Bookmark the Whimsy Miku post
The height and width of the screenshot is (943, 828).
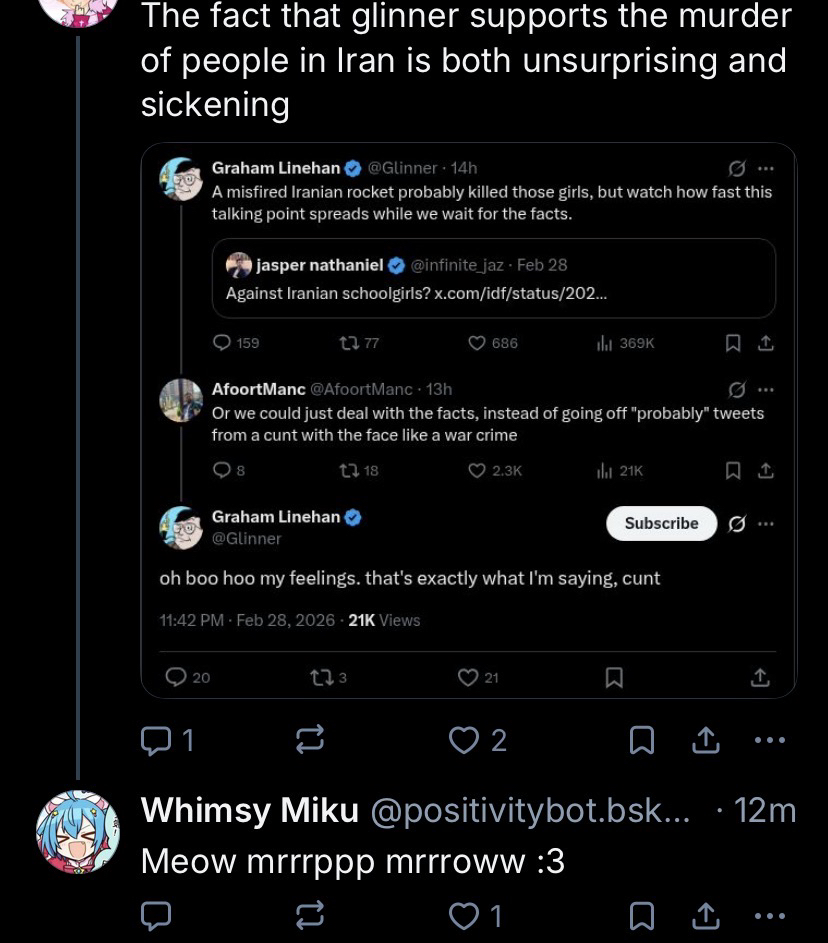click(x=642, y=914)
